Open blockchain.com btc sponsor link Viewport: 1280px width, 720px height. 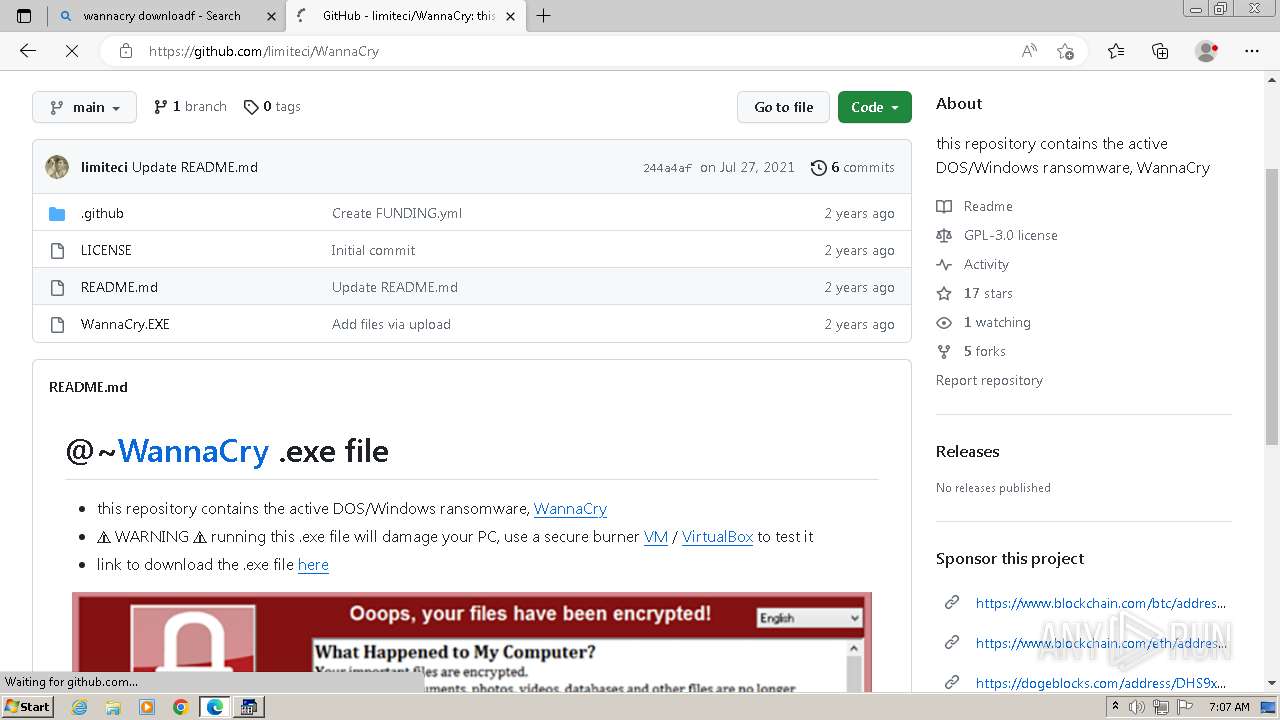[1100, 603]
